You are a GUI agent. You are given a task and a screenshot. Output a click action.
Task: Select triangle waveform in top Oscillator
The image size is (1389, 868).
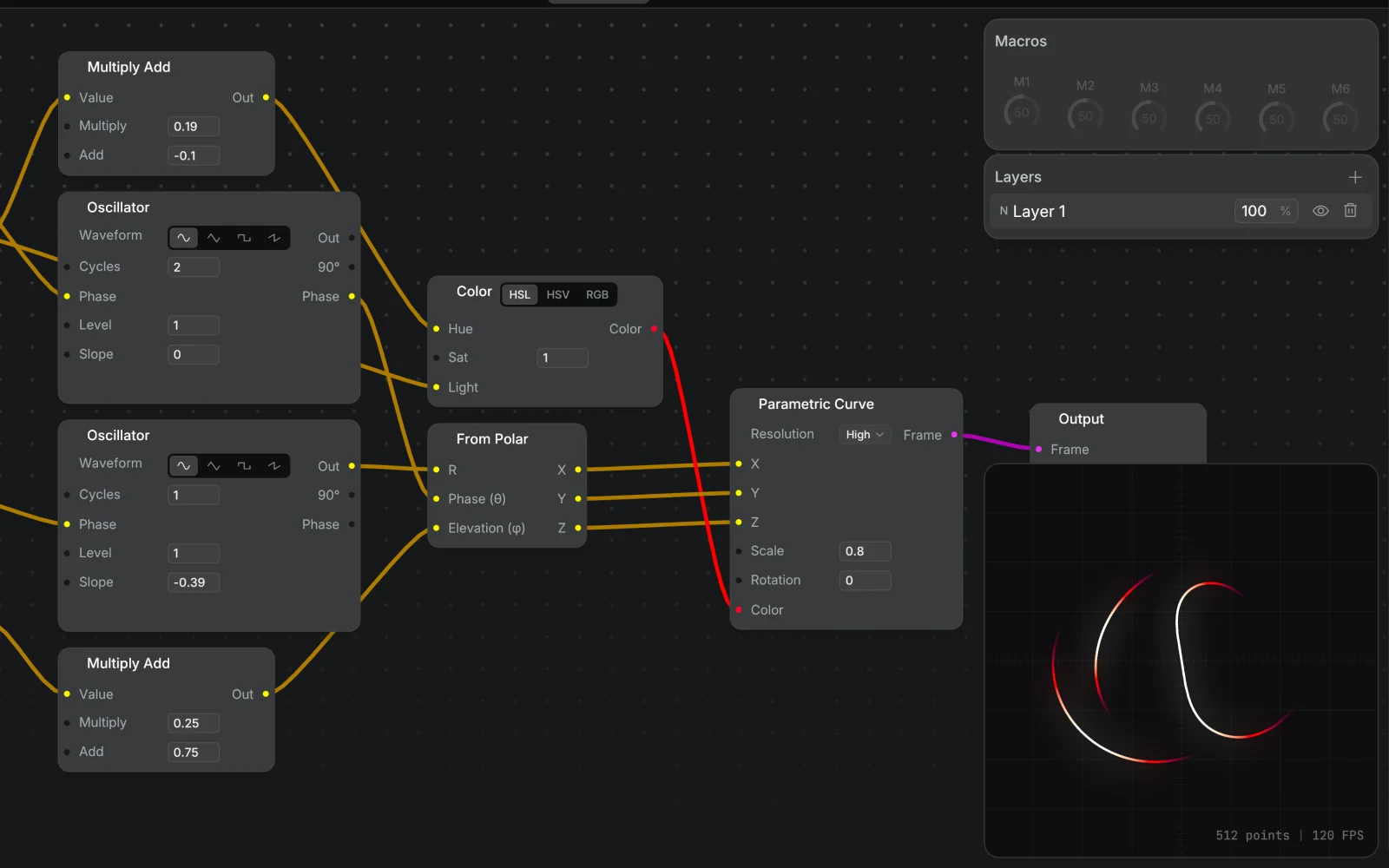point(214,238)
